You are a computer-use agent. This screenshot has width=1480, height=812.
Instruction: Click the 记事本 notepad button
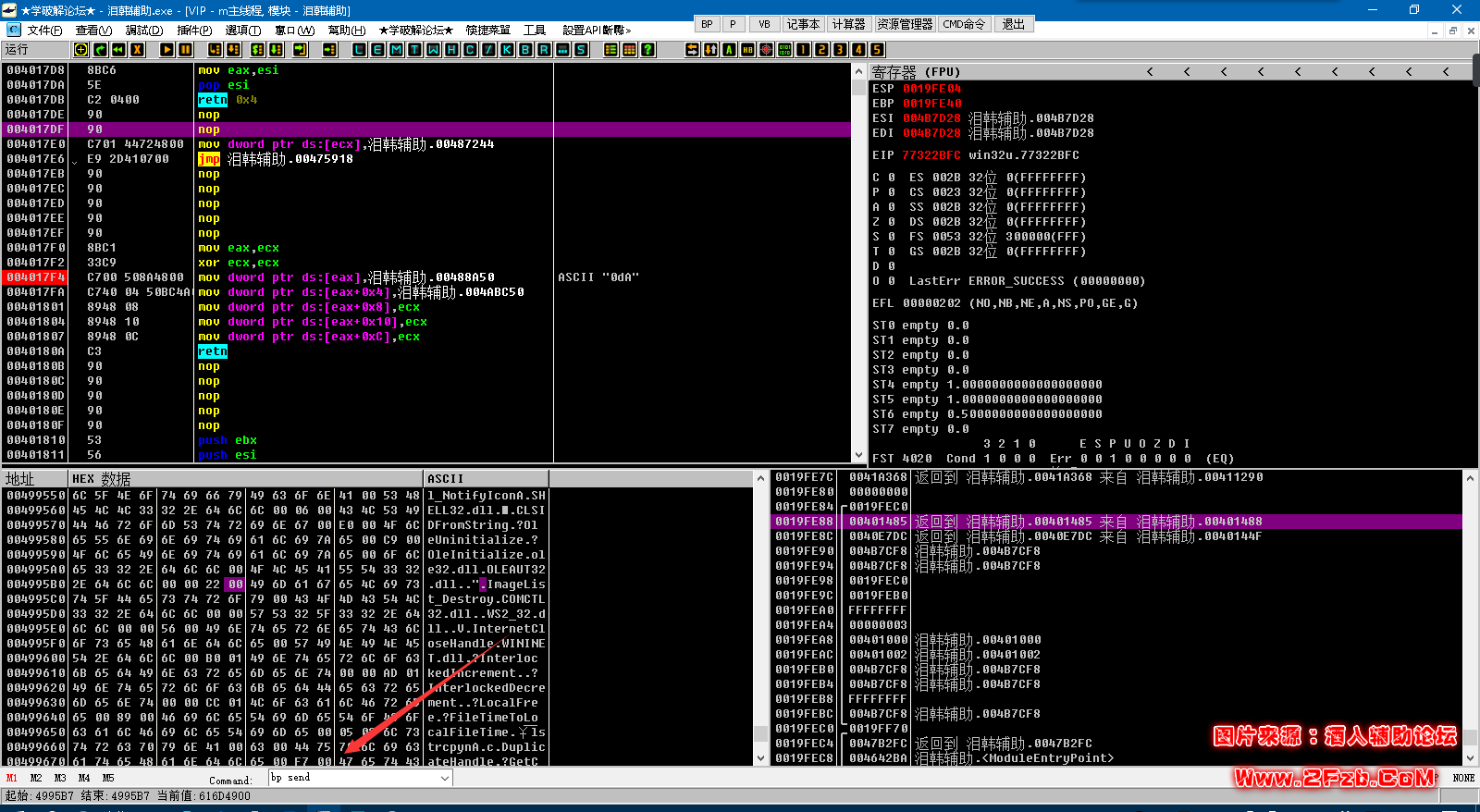point(803,24)
